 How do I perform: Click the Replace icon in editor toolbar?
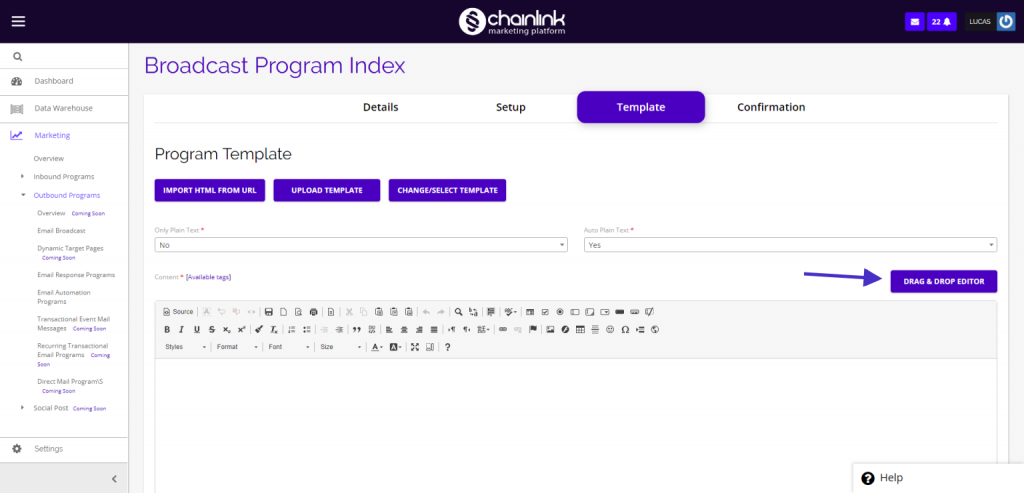click(x=473, y=311)
